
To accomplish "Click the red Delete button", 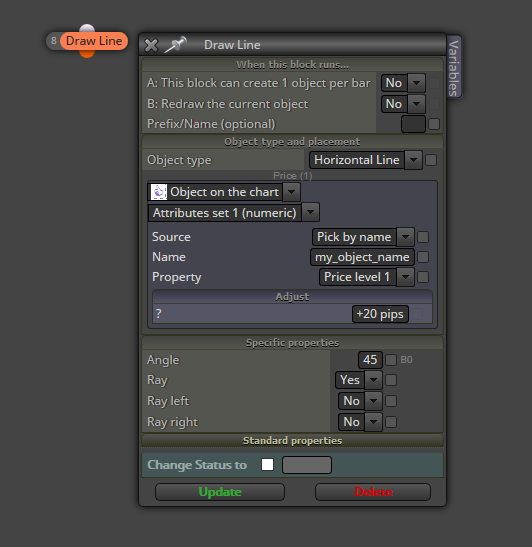I will coord(373,492).
